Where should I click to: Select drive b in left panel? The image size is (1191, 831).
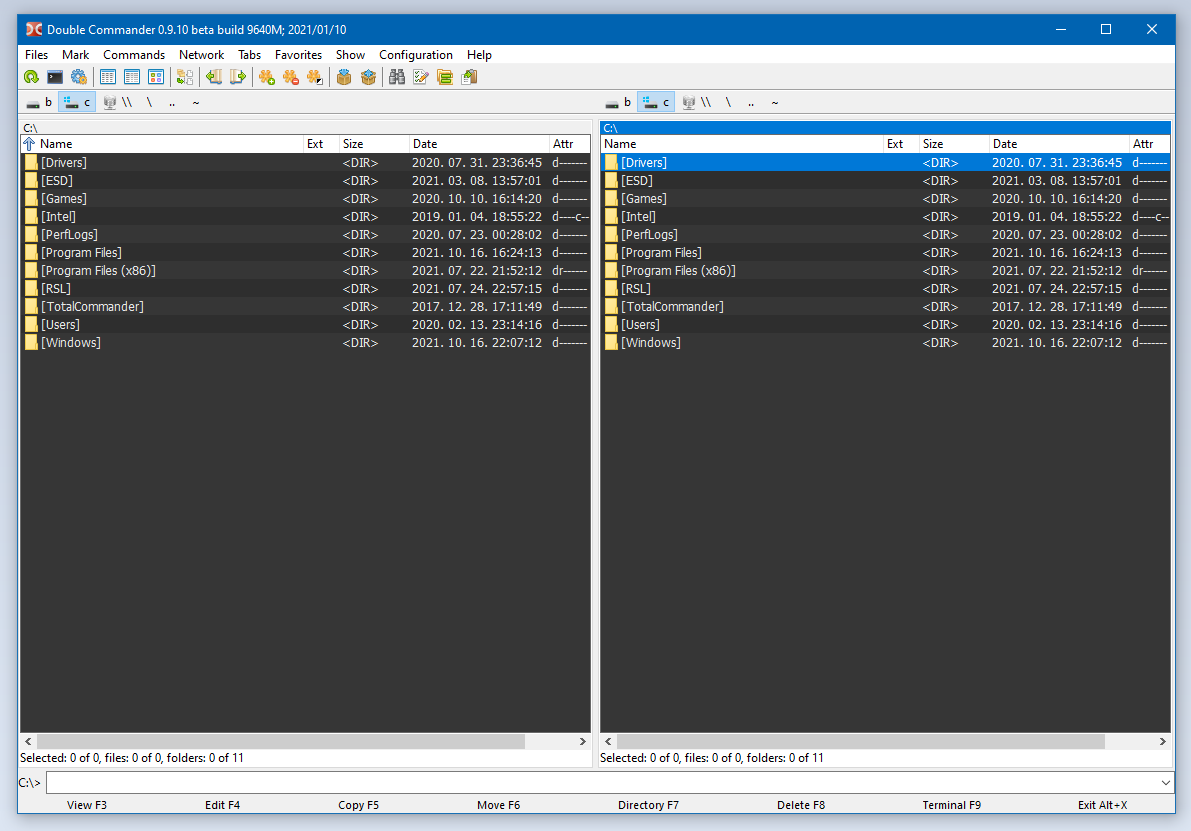pyautogui.click(x=39, y=103)
